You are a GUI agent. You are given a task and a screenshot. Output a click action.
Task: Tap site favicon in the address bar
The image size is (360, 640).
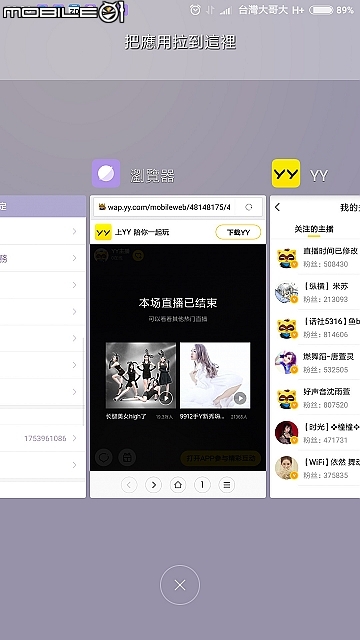pos(102,207)
